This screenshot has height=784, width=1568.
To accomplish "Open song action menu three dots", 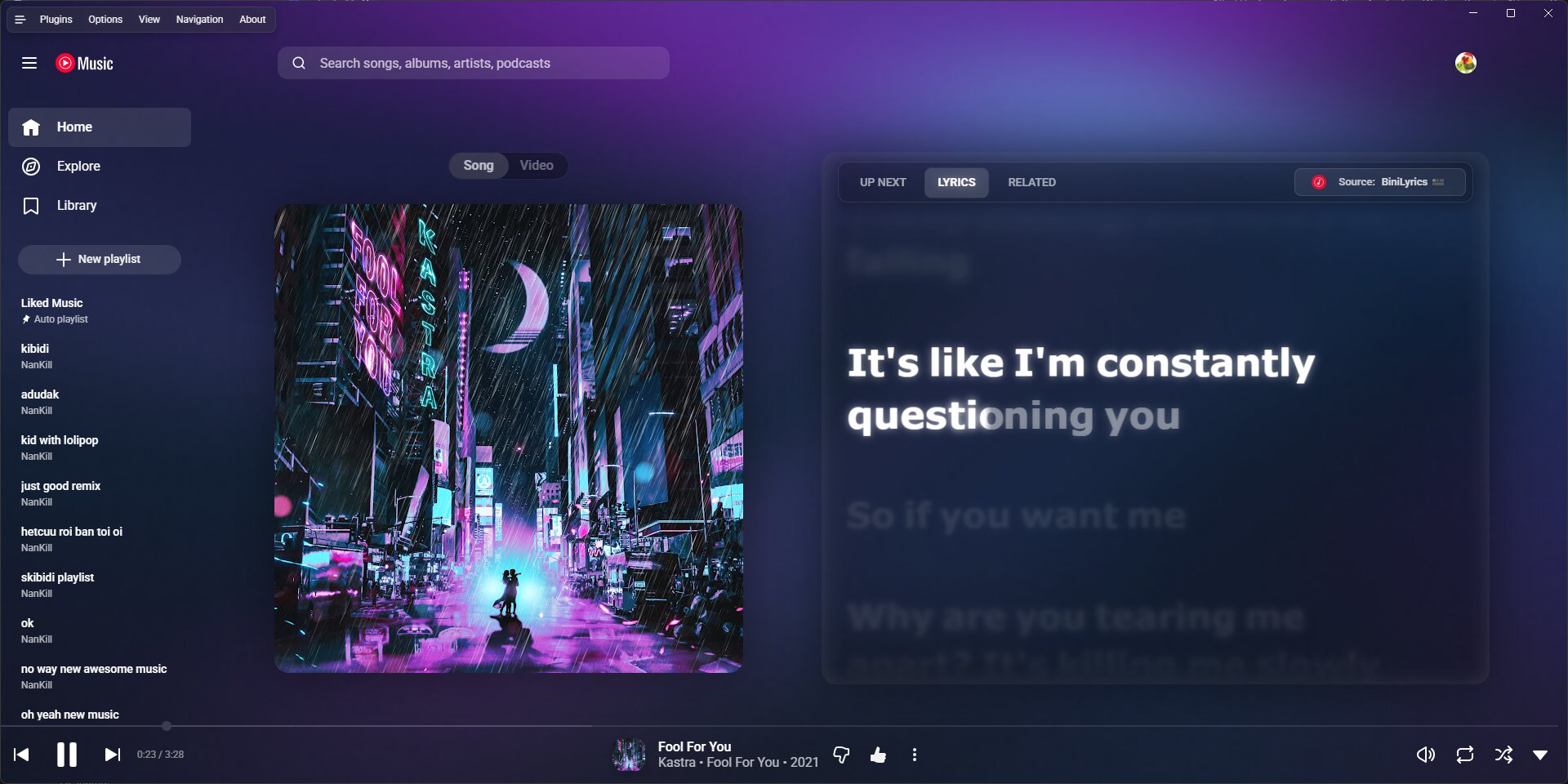I will point(915,755).
